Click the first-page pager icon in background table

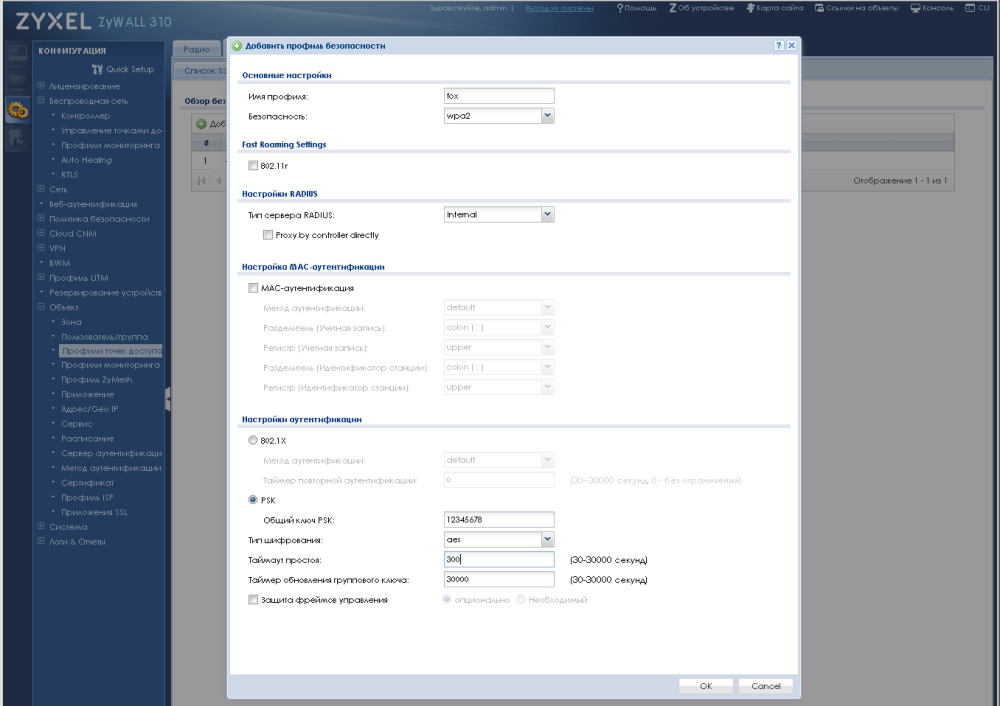202,180
